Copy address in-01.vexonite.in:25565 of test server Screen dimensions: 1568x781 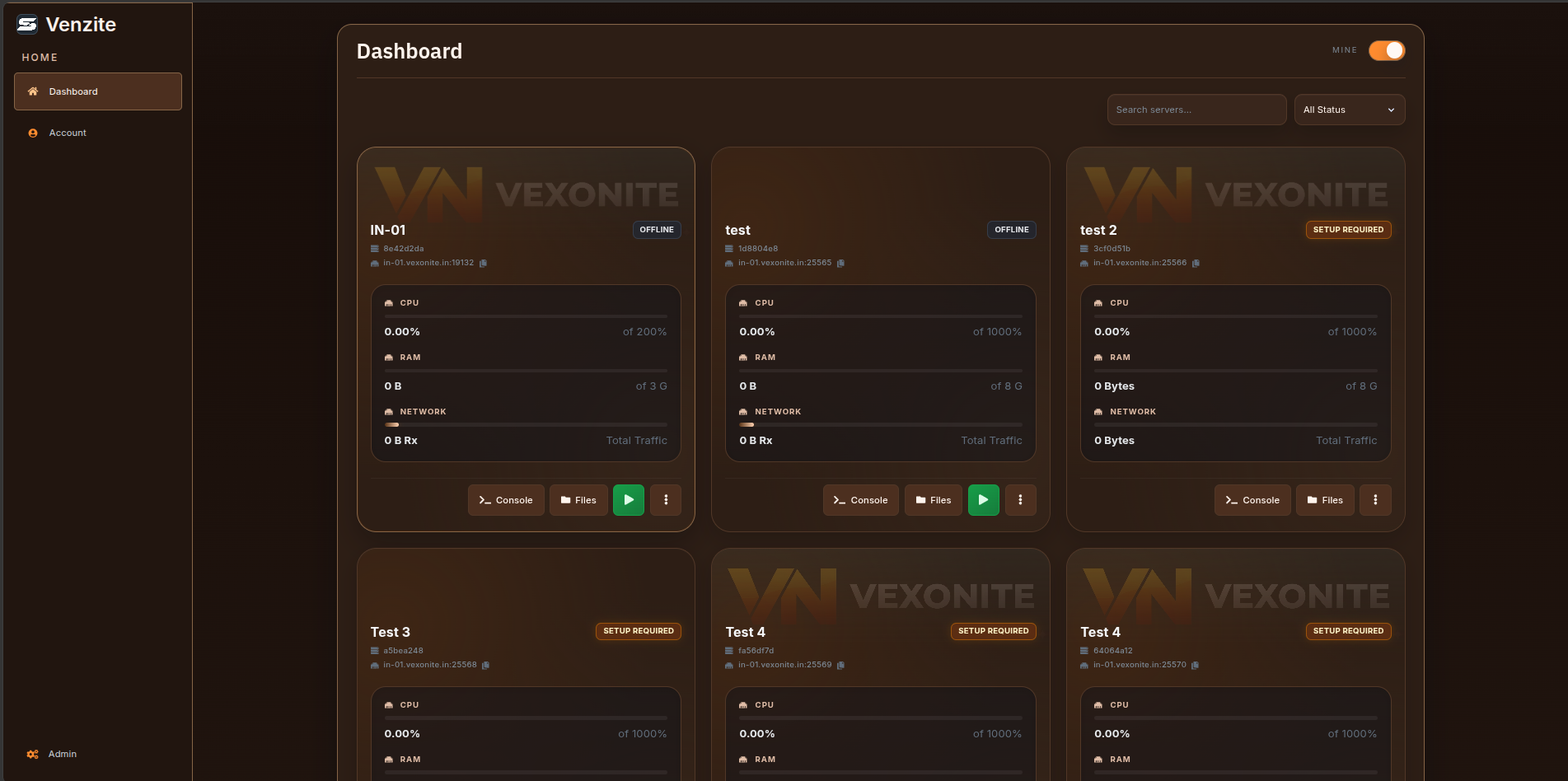(x=840, y=264)
